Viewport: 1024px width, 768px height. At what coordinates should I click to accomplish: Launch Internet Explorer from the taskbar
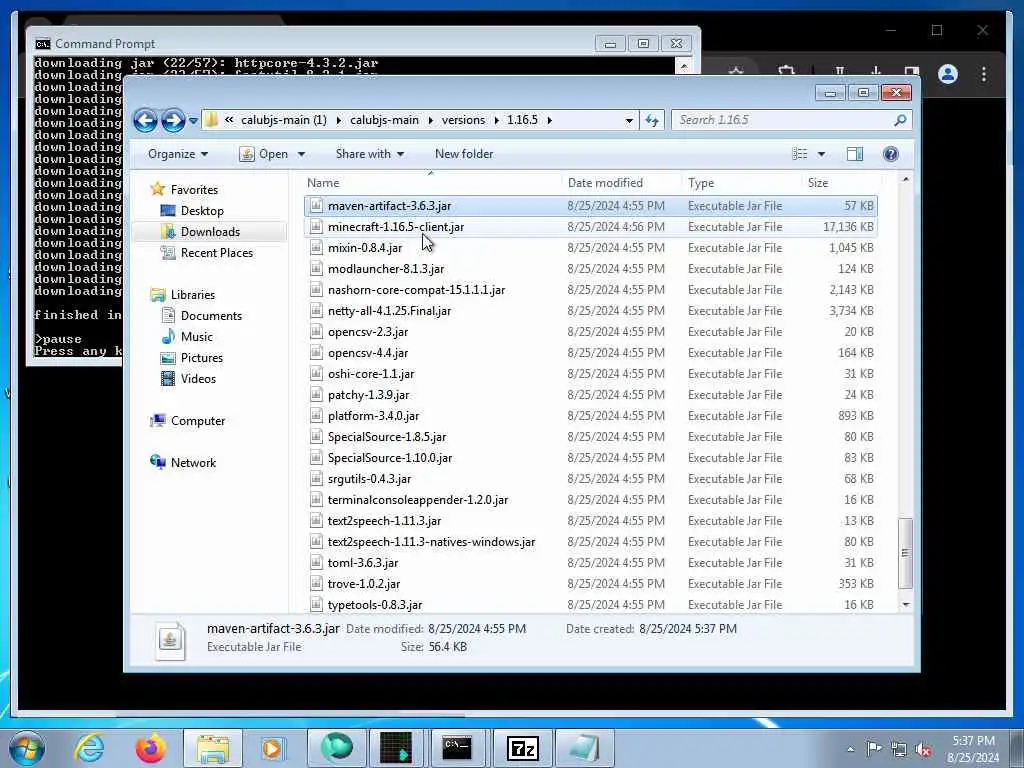pos(89,748)
